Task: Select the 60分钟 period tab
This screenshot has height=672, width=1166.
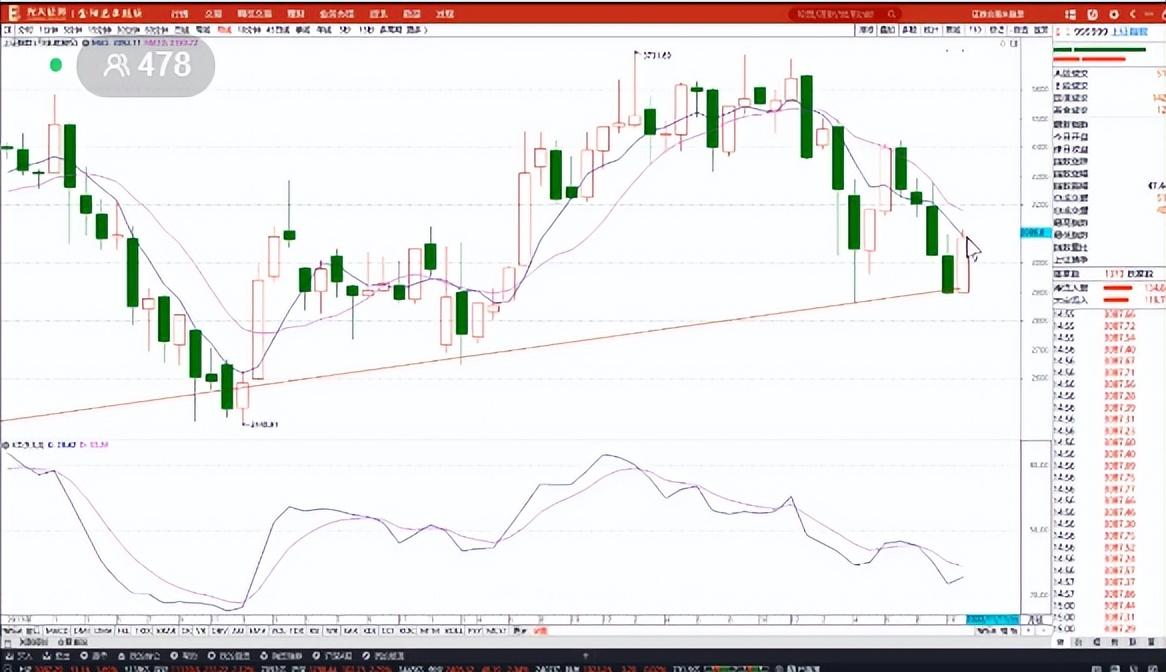Action: pos(156,30)
